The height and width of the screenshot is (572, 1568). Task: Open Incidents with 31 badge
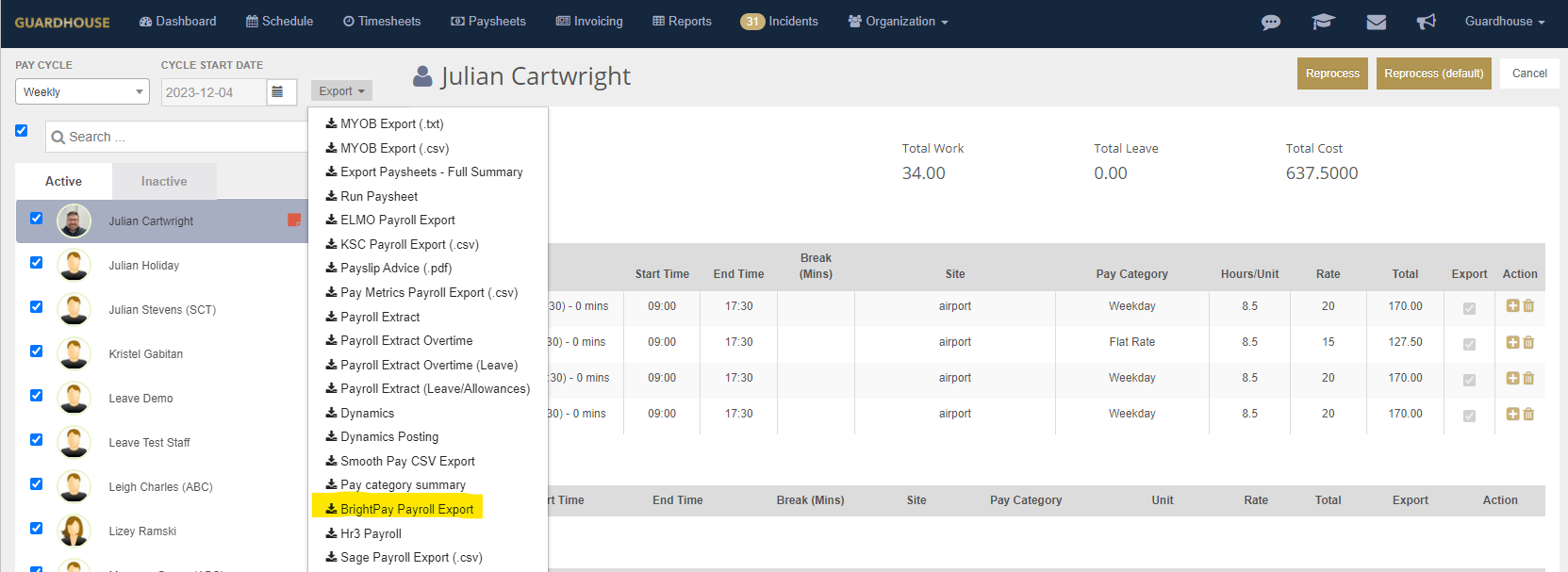point(779,22)
